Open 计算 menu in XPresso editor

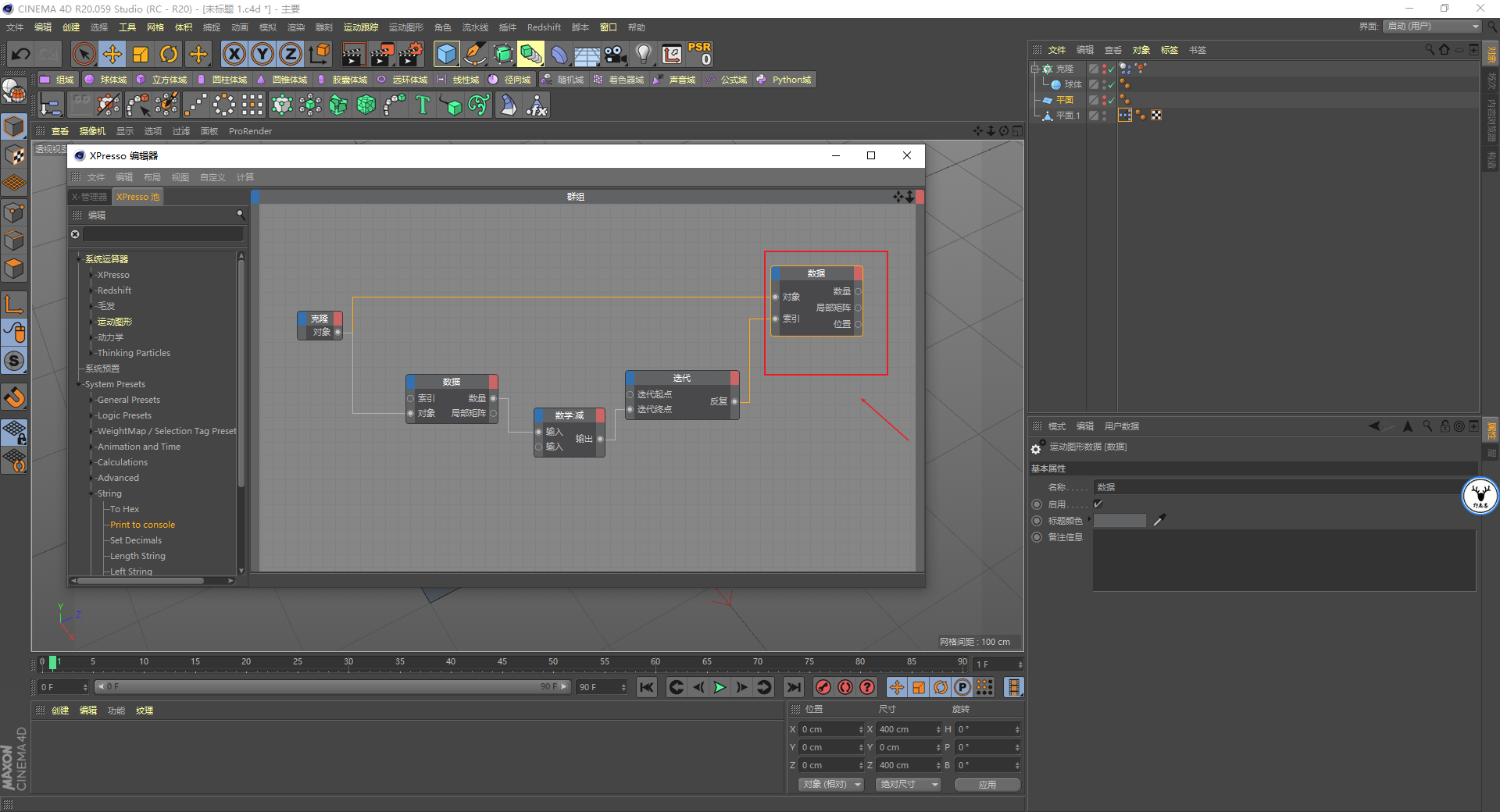(x=245, y=177)
